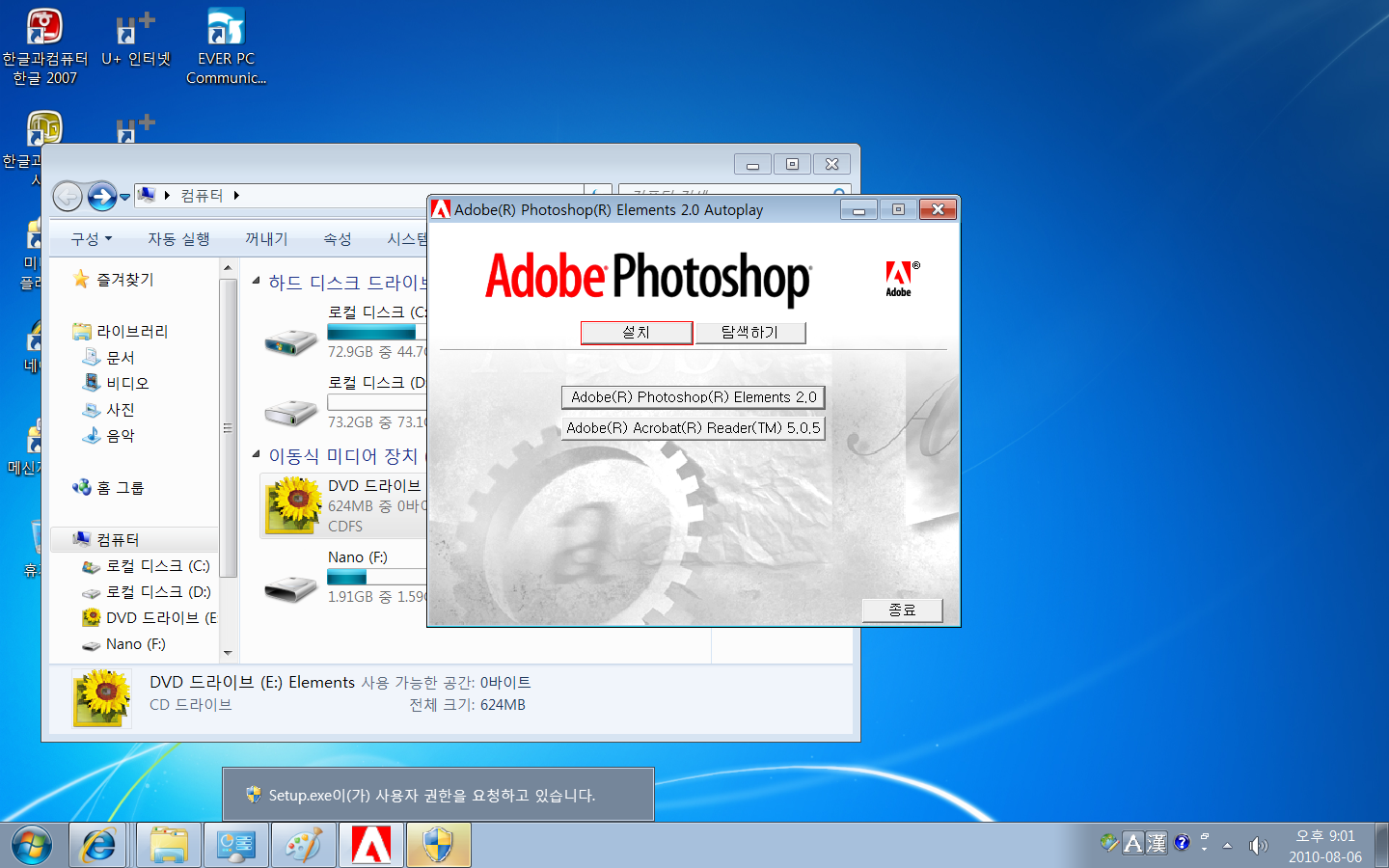
Task: Click the Adobe logo in Autoplay window
Action: click(x=901, y=279)
